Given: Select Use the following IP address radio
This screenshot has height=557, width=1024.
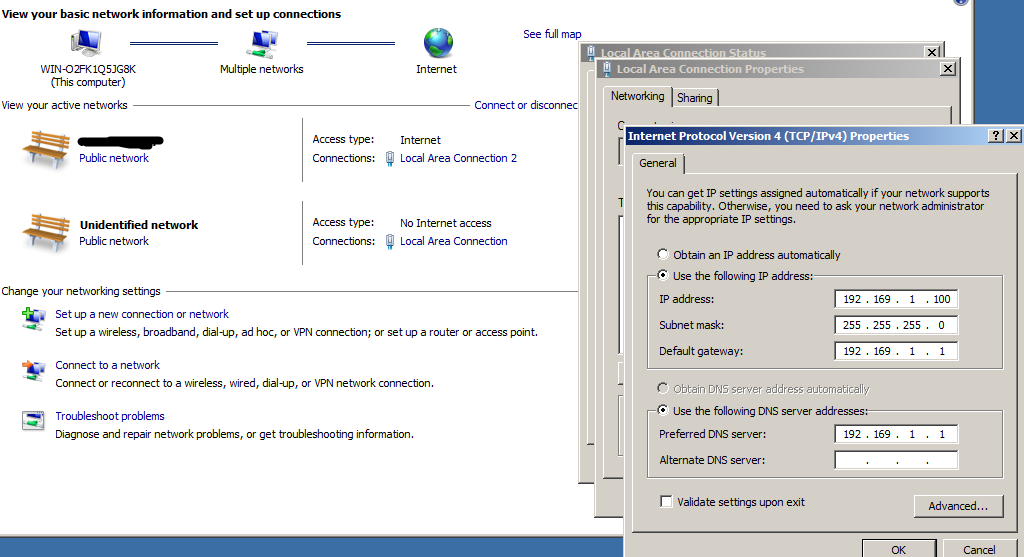Looking at the screenshot, I should pyautogui.click(x=663, y=275).
